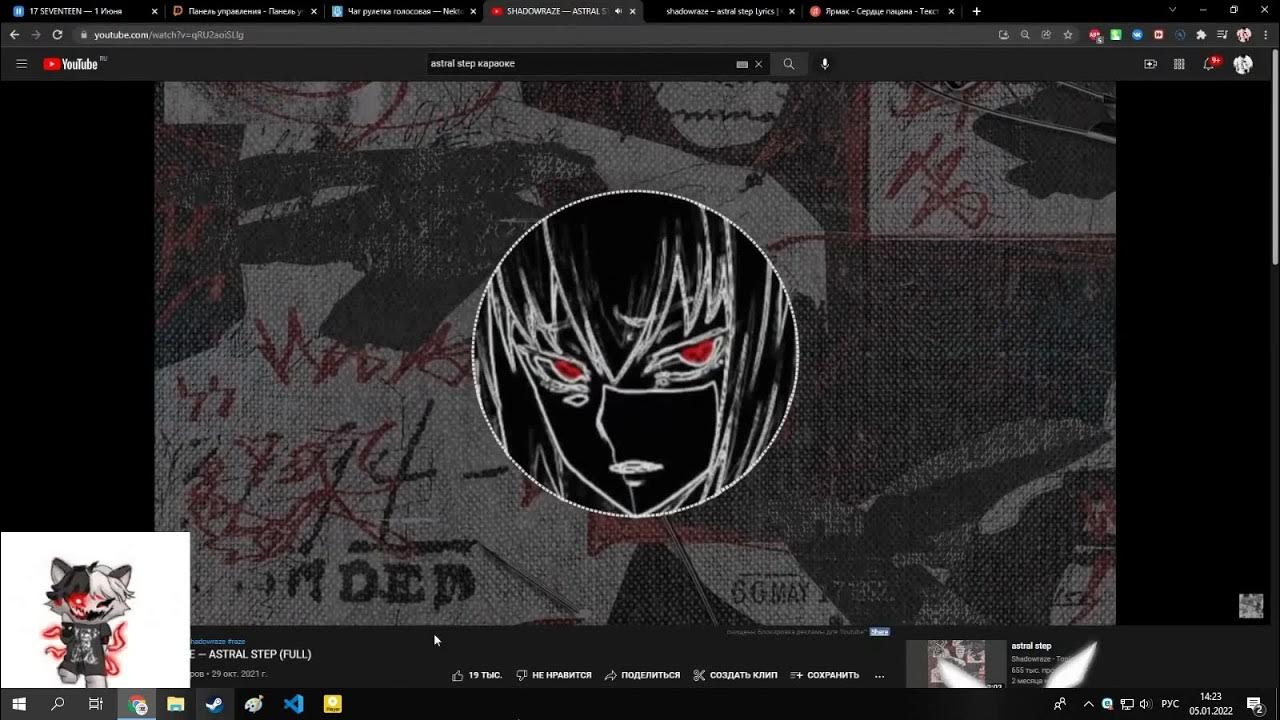Open File Explorer from taskbar
Screen dimensions: 1280x720
[x=175, y=704]
